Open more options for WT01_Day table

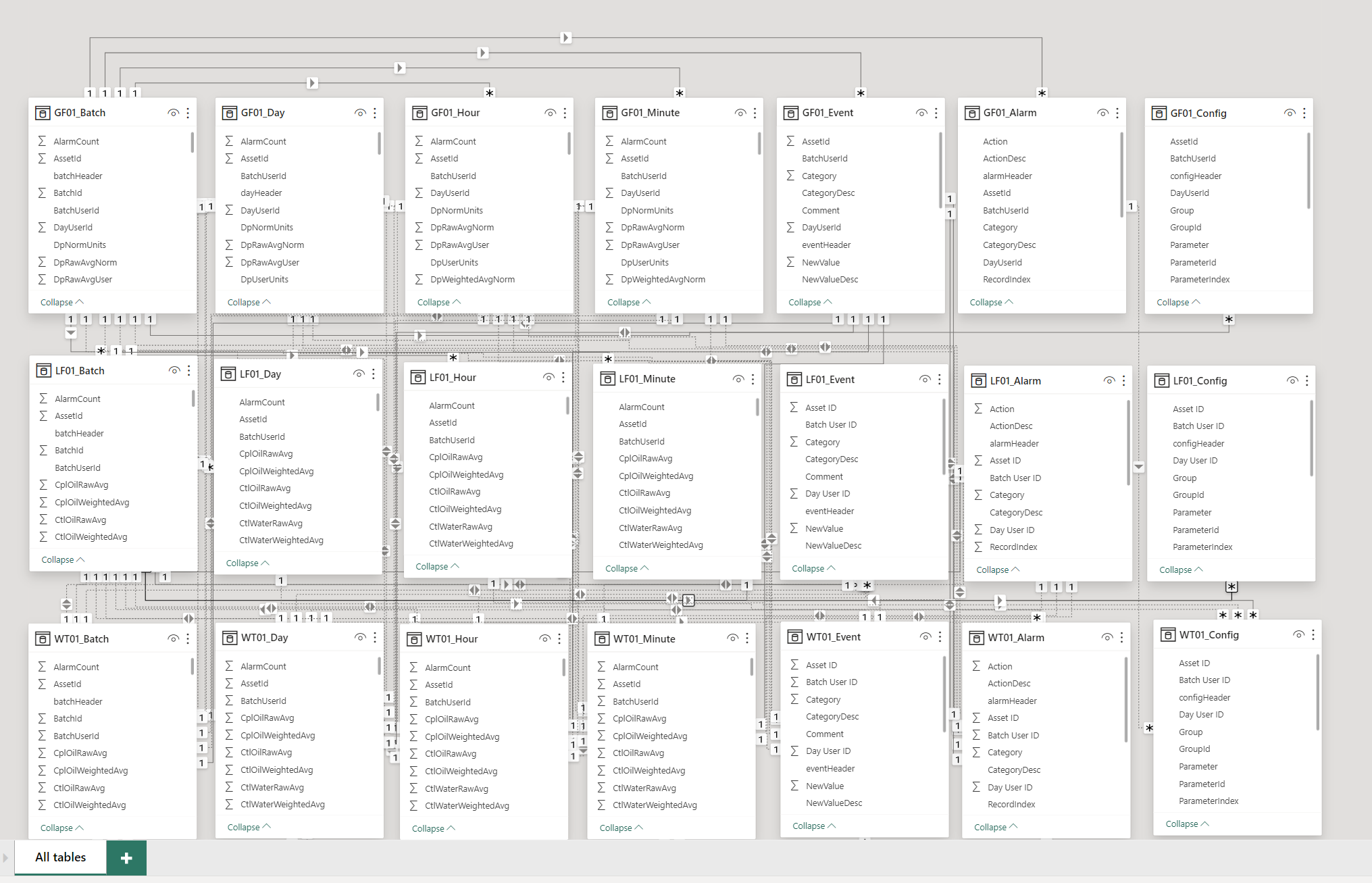(x=375, y=638)
